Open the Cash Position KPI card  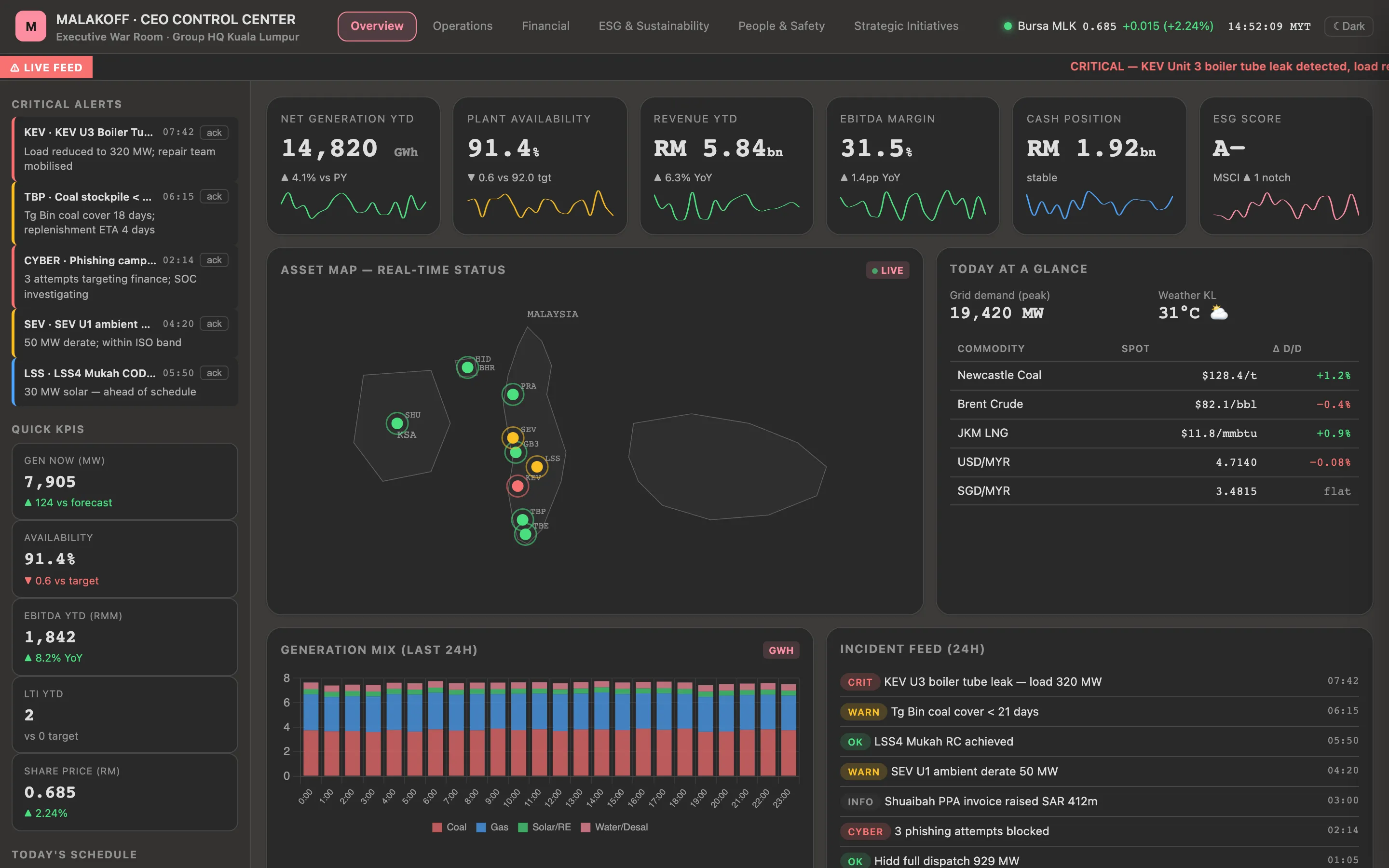coord(1099,165)
